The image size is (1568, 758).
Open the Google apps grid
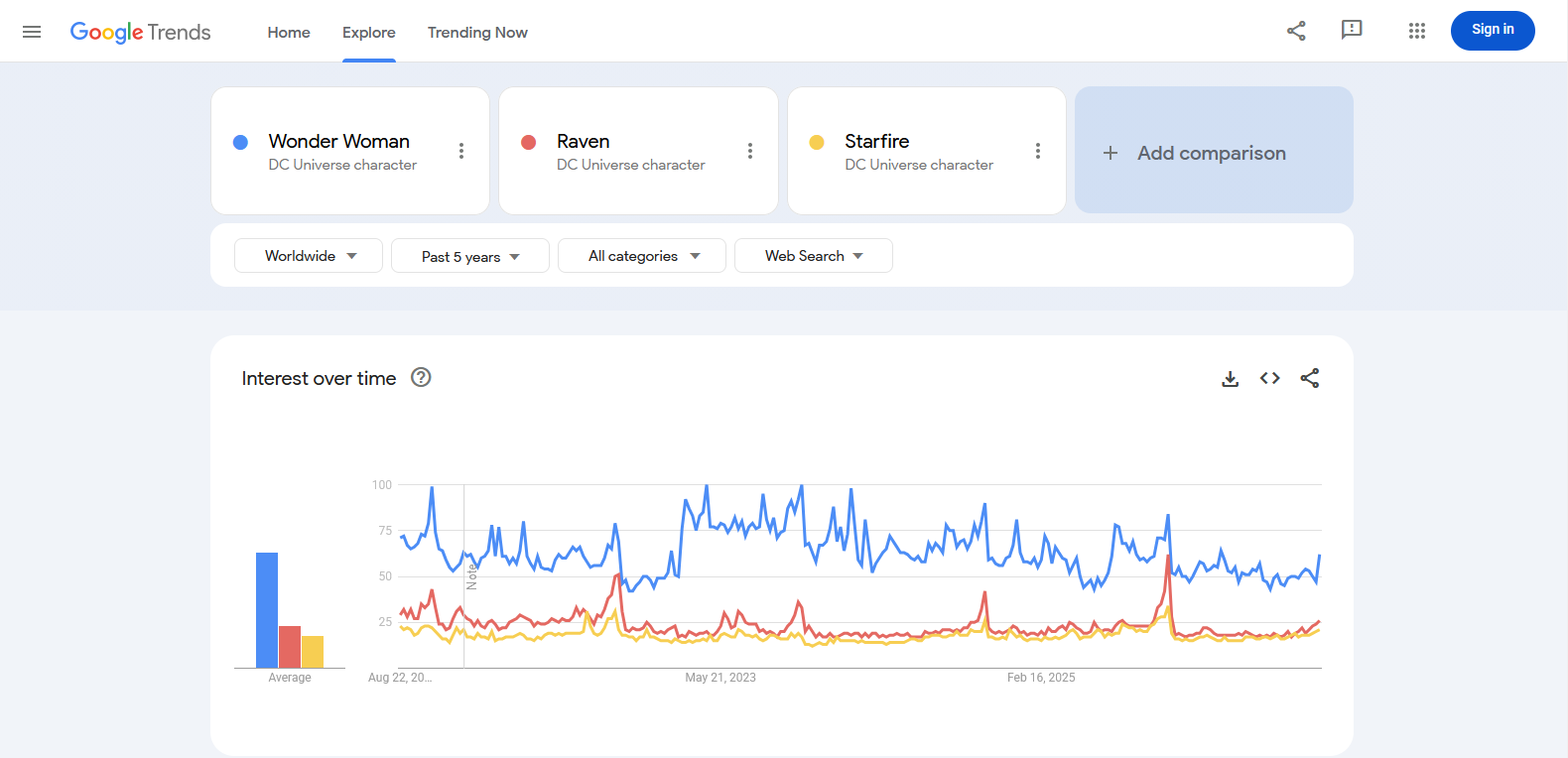click(x=1417, y=31)
